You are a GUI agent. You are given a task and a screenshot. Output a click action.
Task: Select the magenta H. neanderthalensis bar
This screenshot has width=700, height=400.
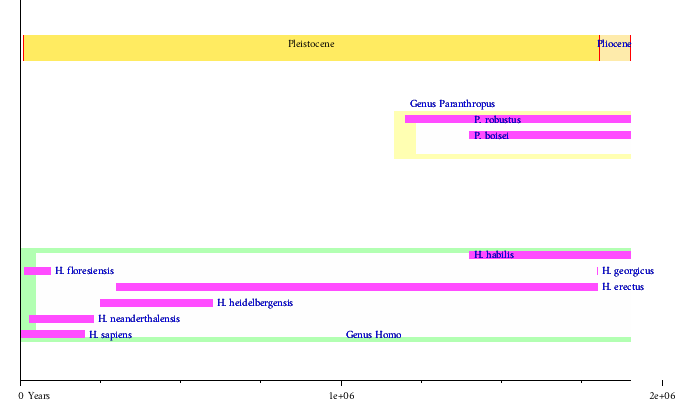62,319
